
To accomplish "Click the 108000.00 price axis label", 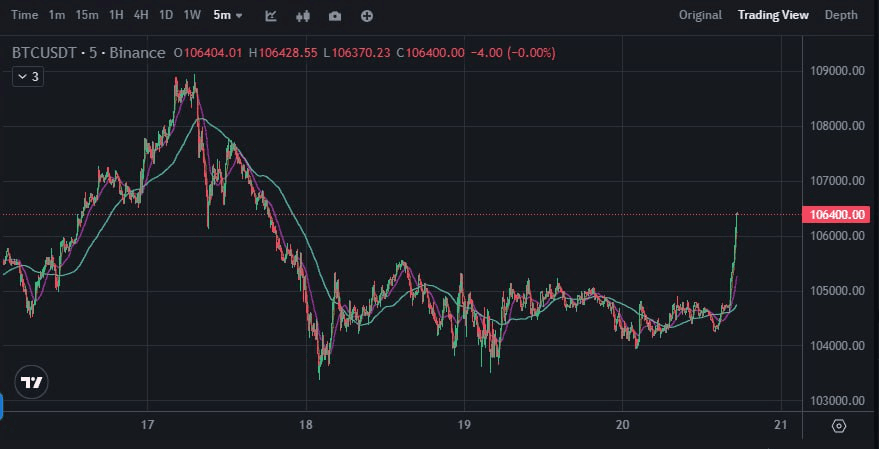I will coord(837,126).
